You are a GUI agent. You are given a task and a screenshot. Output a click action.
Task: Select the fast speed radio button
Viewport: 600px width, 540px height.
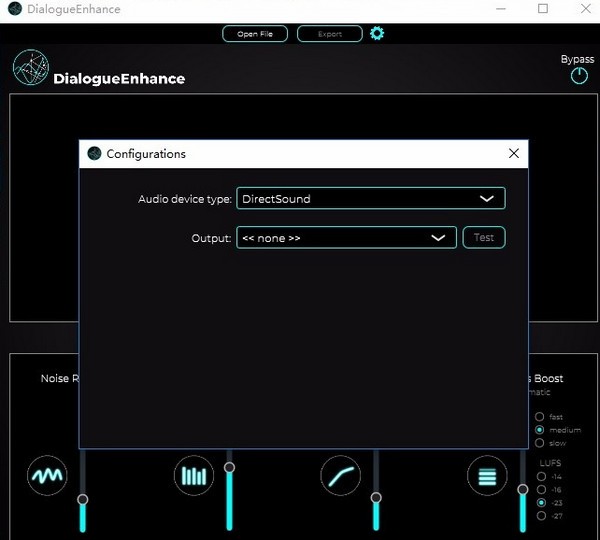[540, 416]
